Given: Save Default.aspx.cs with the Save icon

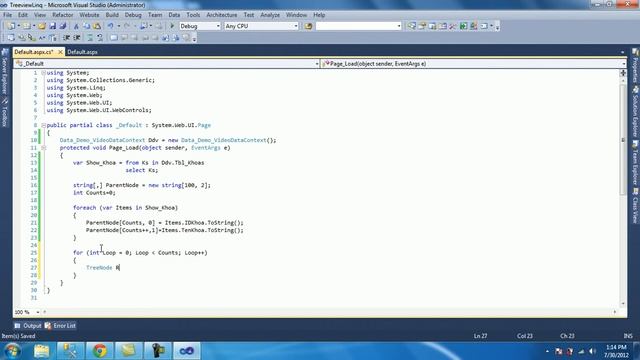Looking at the screenshot, I should (x=53, y=26).
